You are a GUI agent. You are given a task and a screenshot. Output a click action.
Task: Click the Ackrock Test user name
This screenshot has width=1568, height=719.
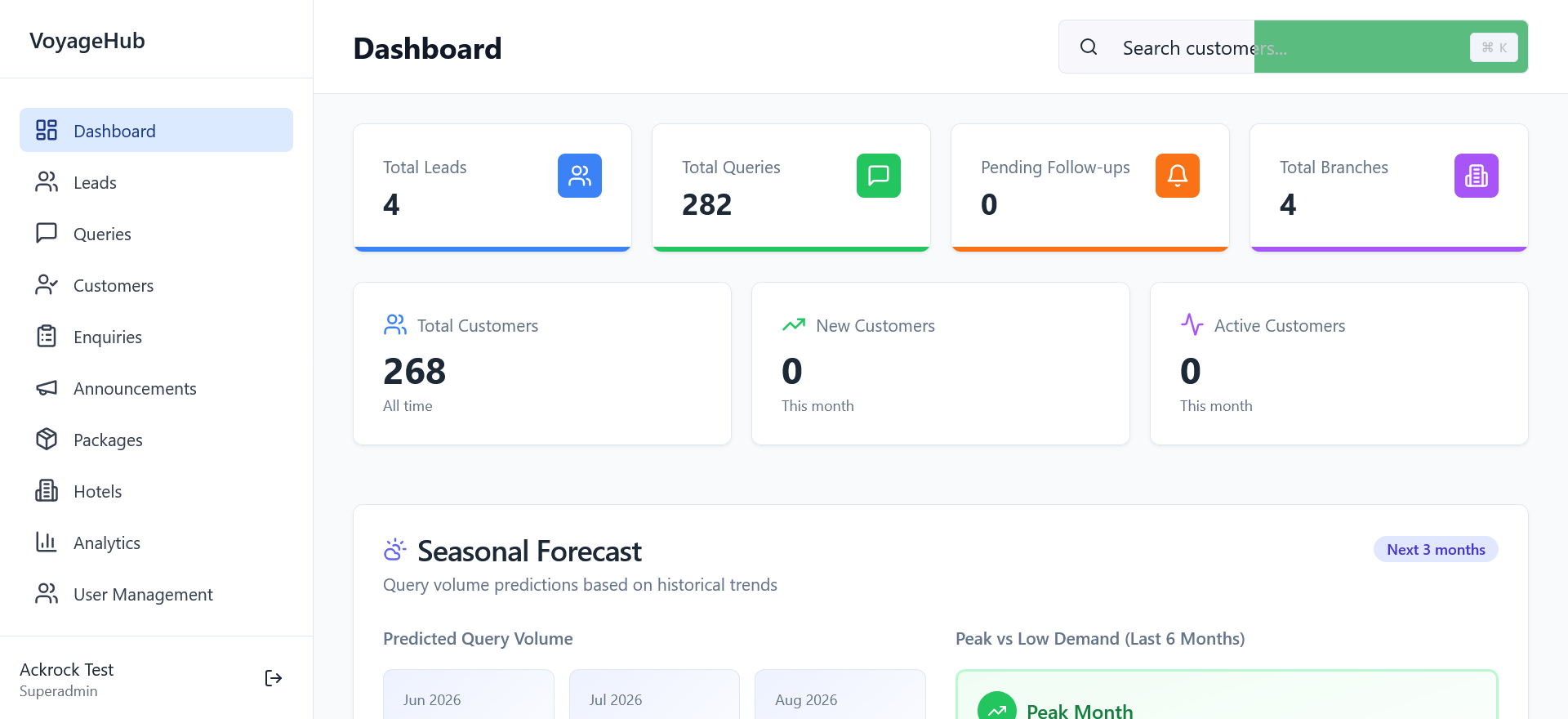(x=66, y=669)
